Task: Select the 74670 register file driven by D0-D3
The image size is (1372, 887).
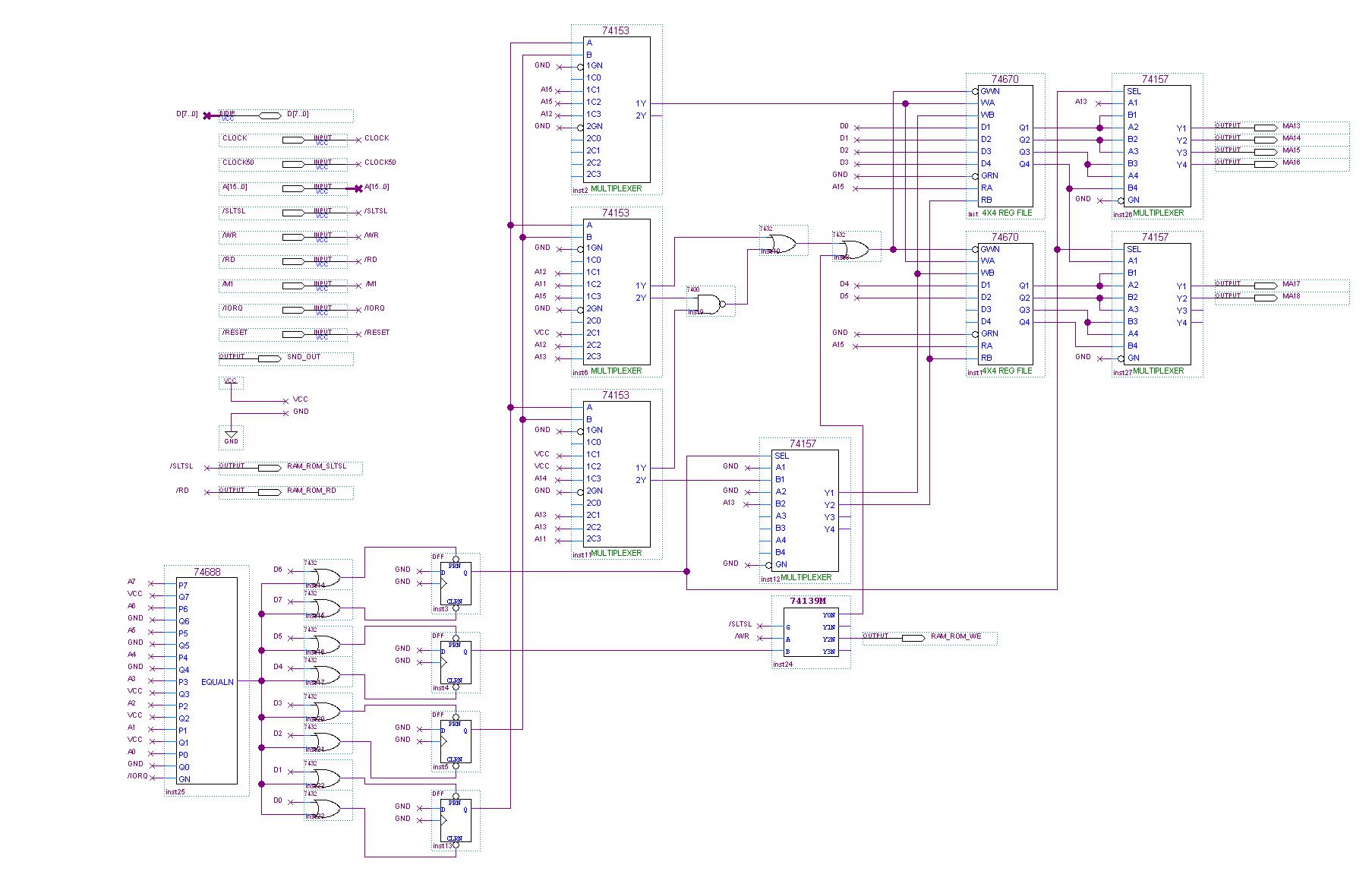Action: pyautogui.click(x=1005, y=146)
